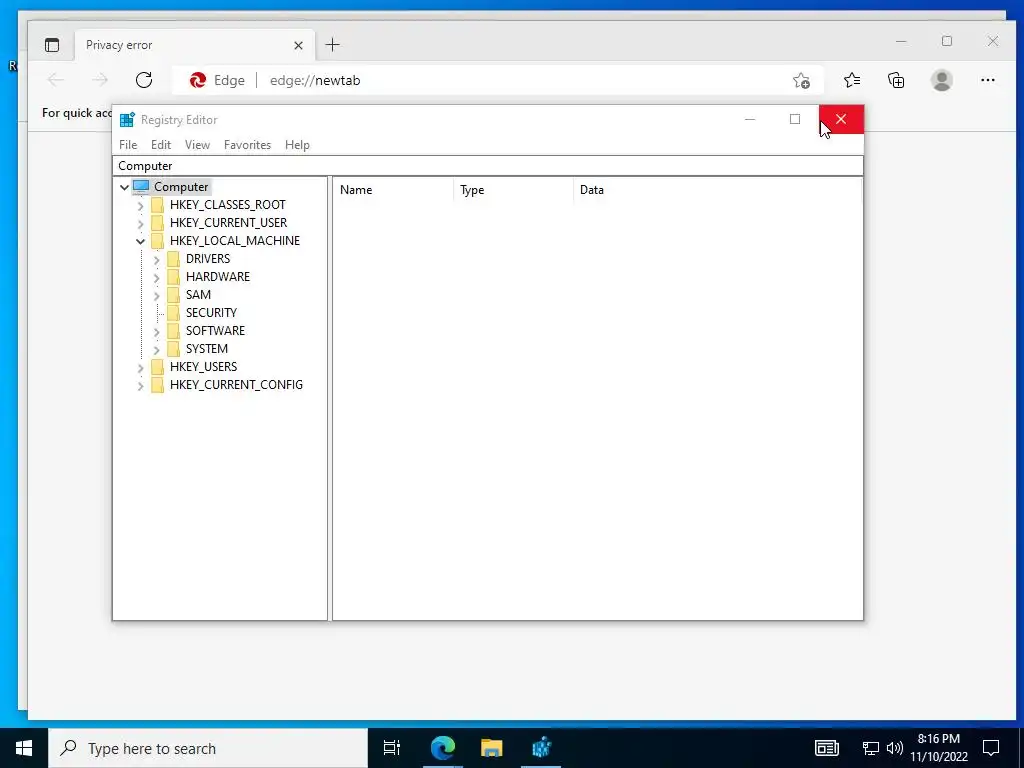
Task: Open Edit menu in Registry Editor
Action: pos(161,145)
